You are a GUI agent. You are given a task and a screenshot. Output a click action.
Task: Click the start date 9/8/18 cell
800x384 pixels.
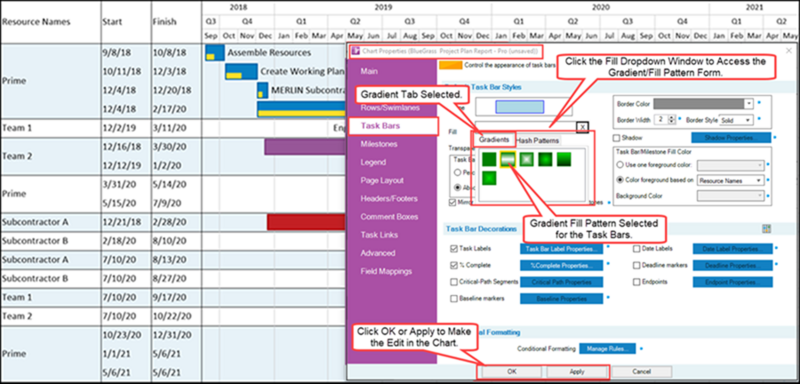pos(126,53)
